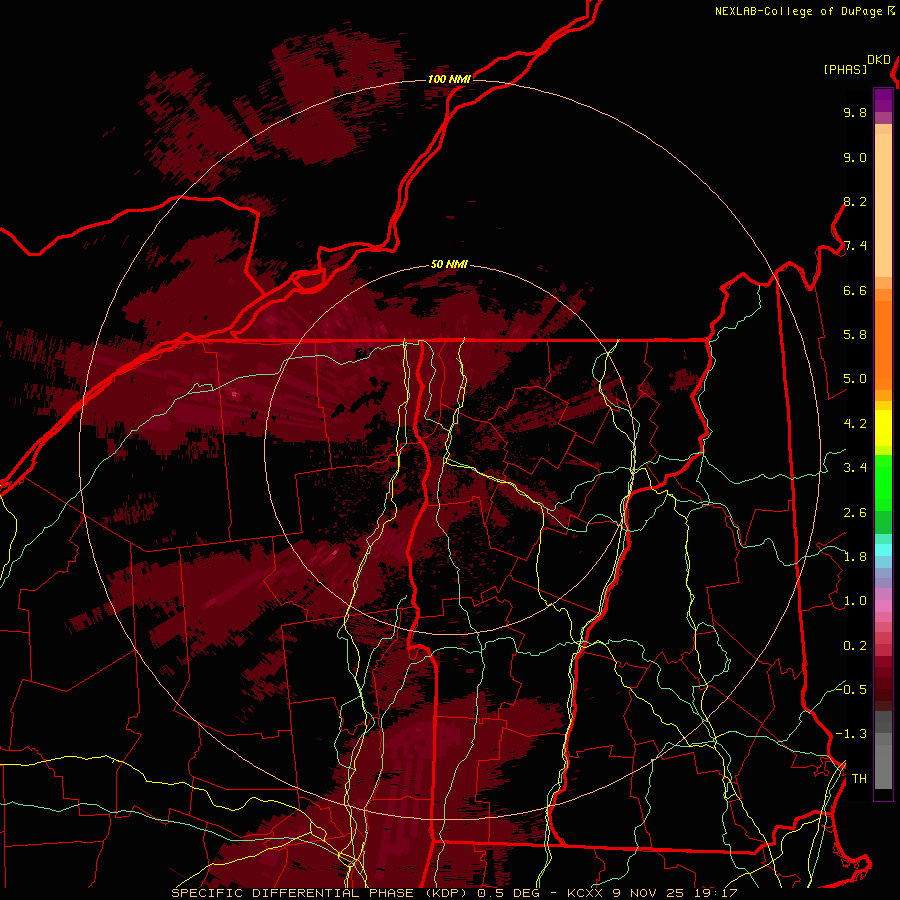Click the bright green band of the color bar

(883, 483)
